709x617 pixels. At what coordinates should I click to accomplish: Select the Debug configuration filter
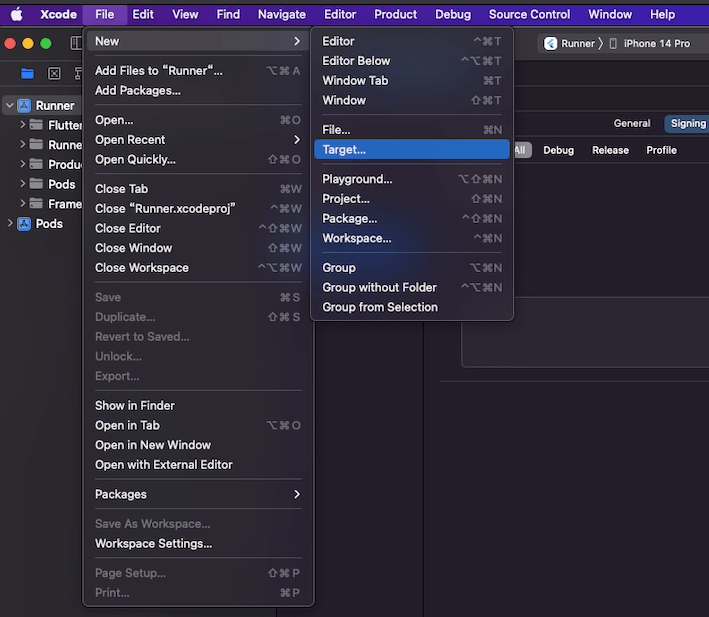point(558,150)
